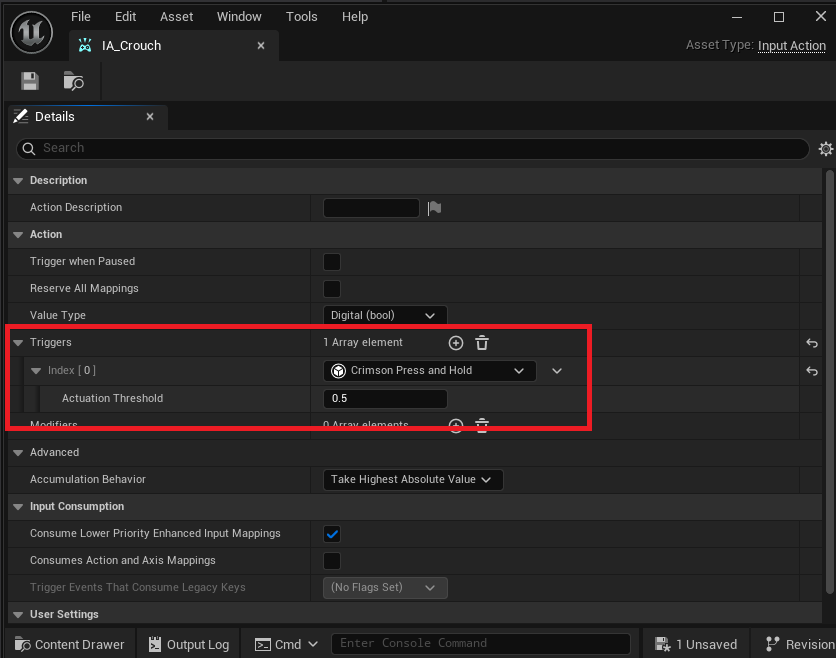Open the Window menu

click(239, 17)
